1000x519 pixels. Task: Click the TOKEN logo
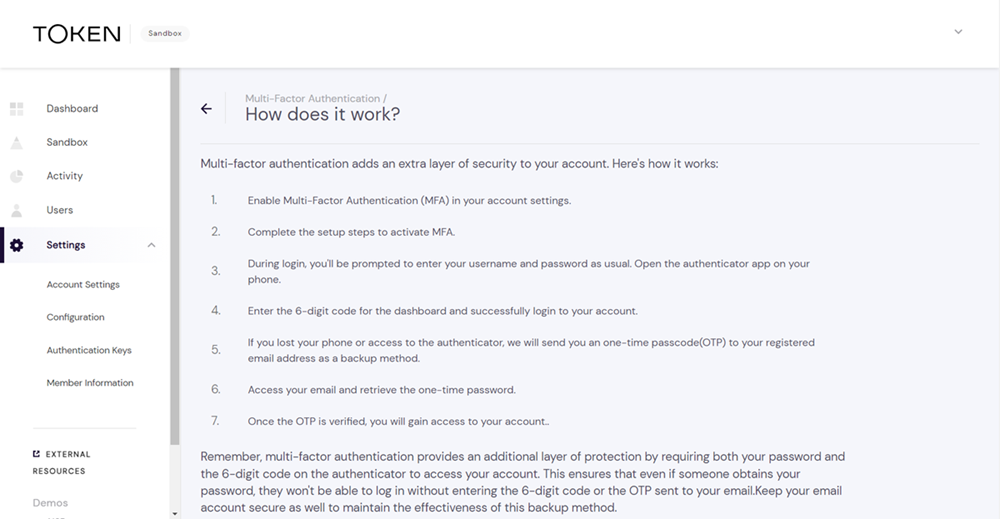click(x=76, y=34)
